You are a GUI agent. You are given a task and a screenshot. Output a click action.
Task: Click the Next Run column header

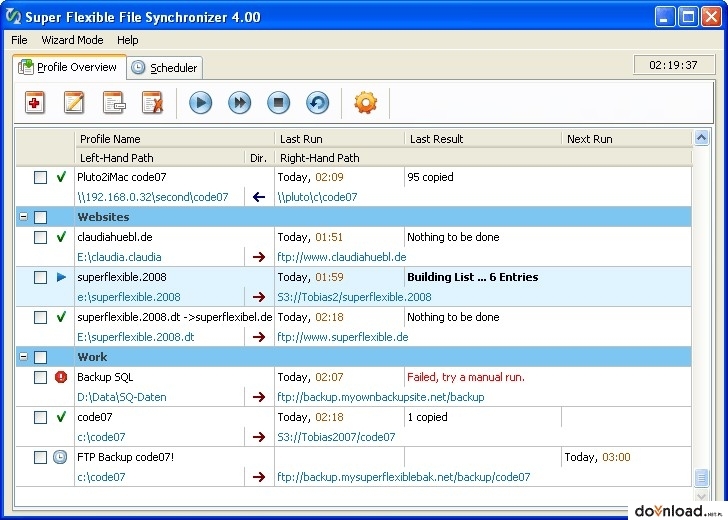(x=627, y=139)
